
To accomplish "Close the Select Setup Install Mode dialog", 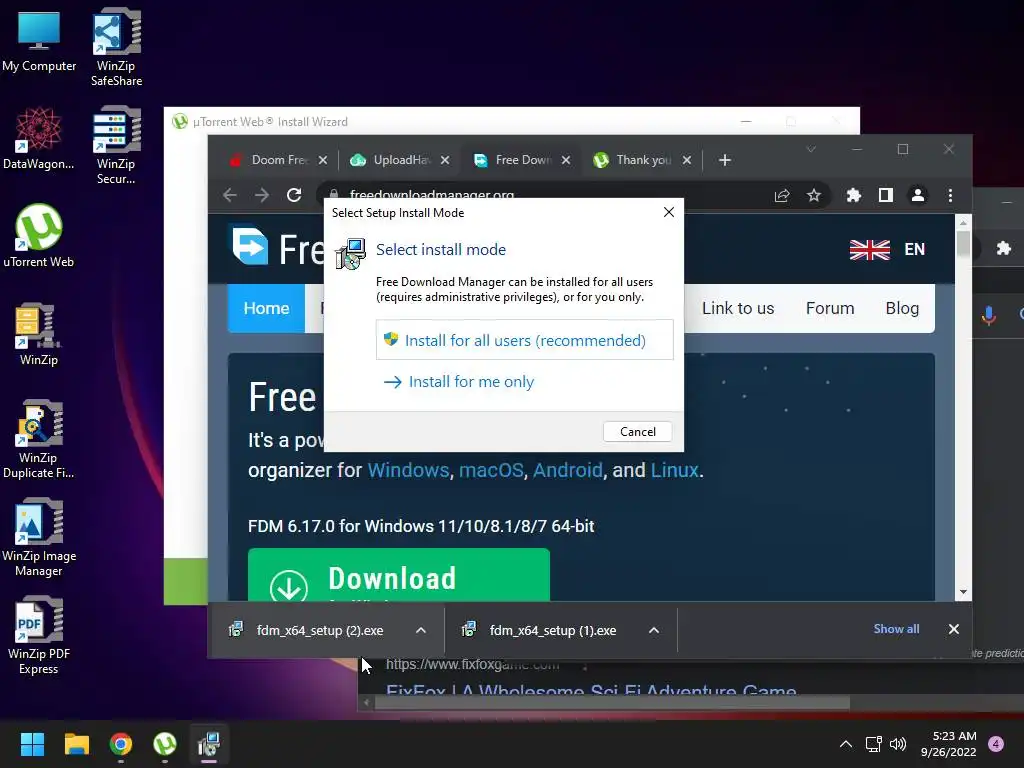I will pos(669,212).
